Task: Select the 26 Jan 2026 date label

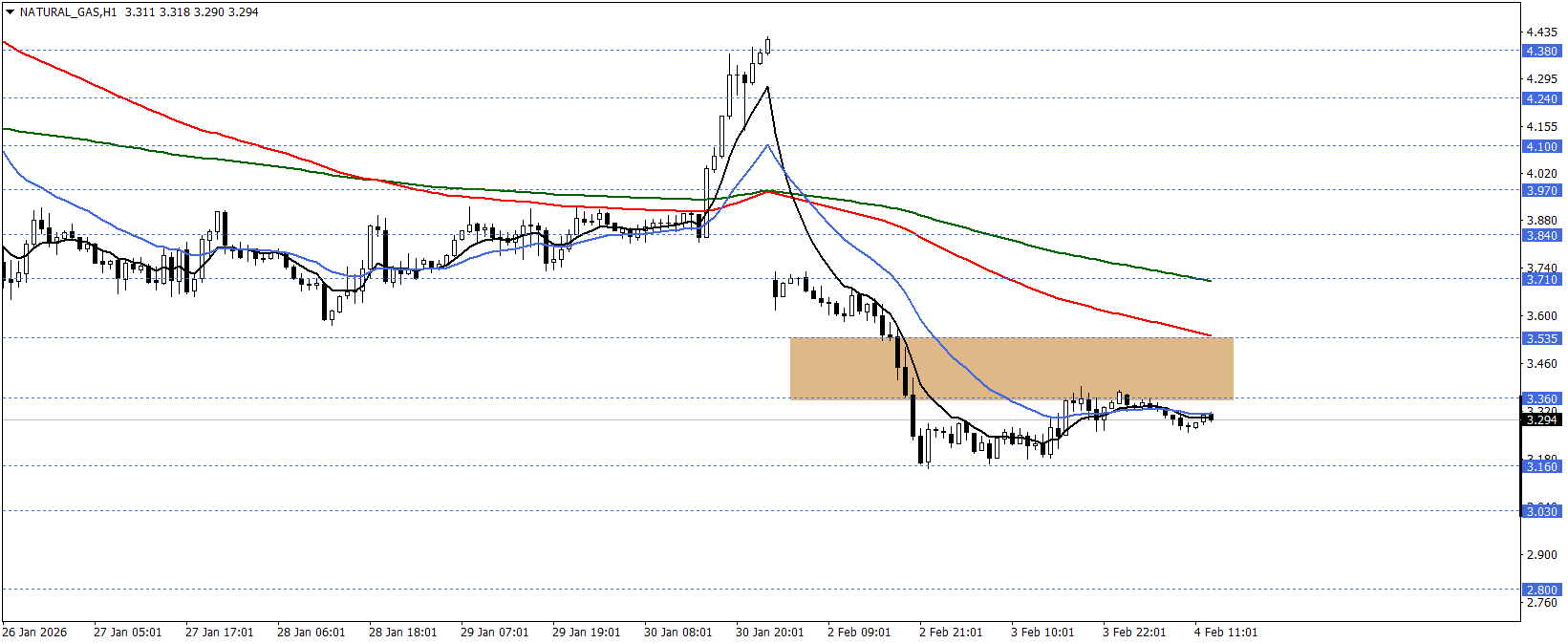Action: tap(34, 633)
